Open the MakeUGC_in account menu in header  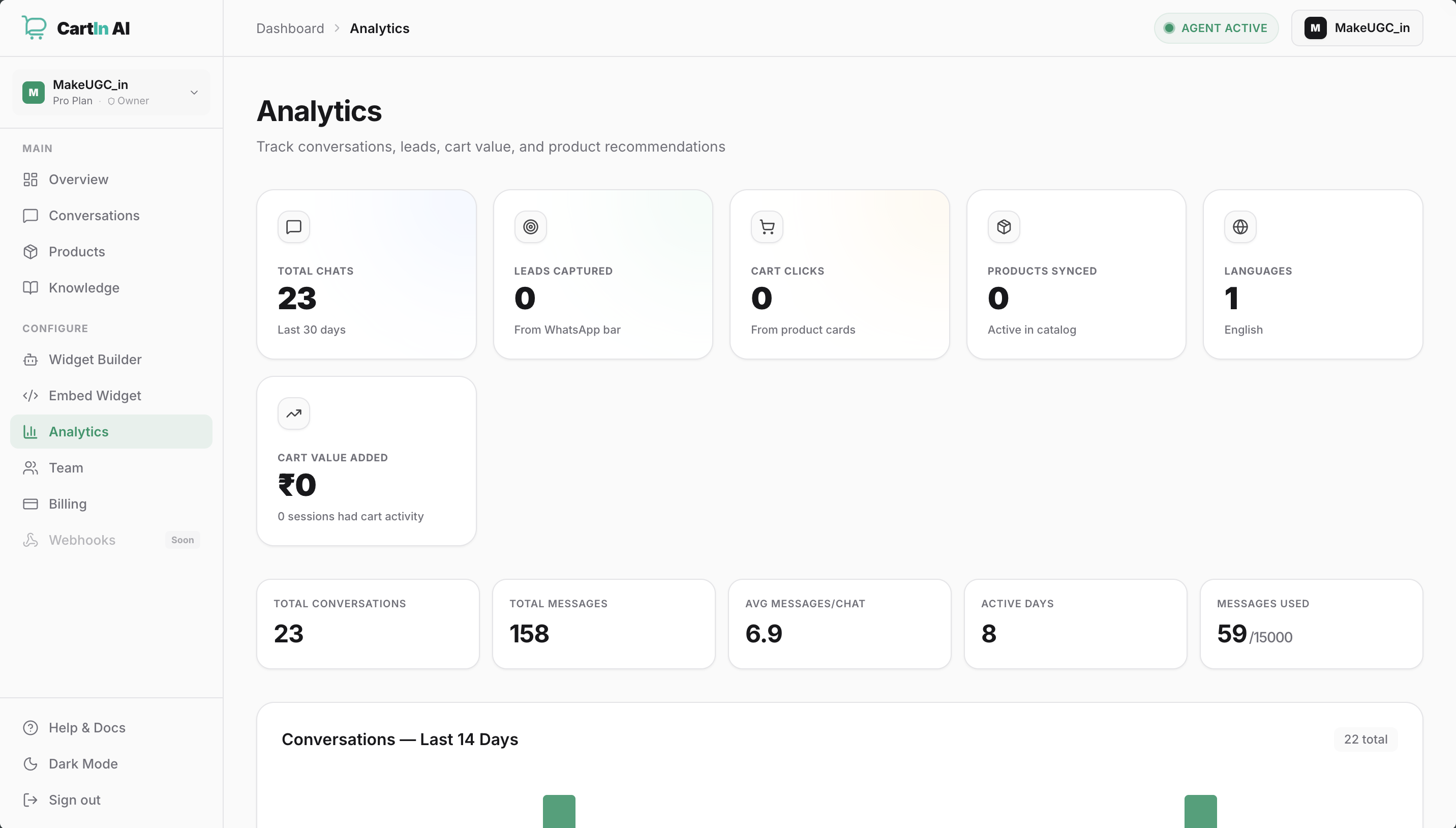pos(1357,28)
